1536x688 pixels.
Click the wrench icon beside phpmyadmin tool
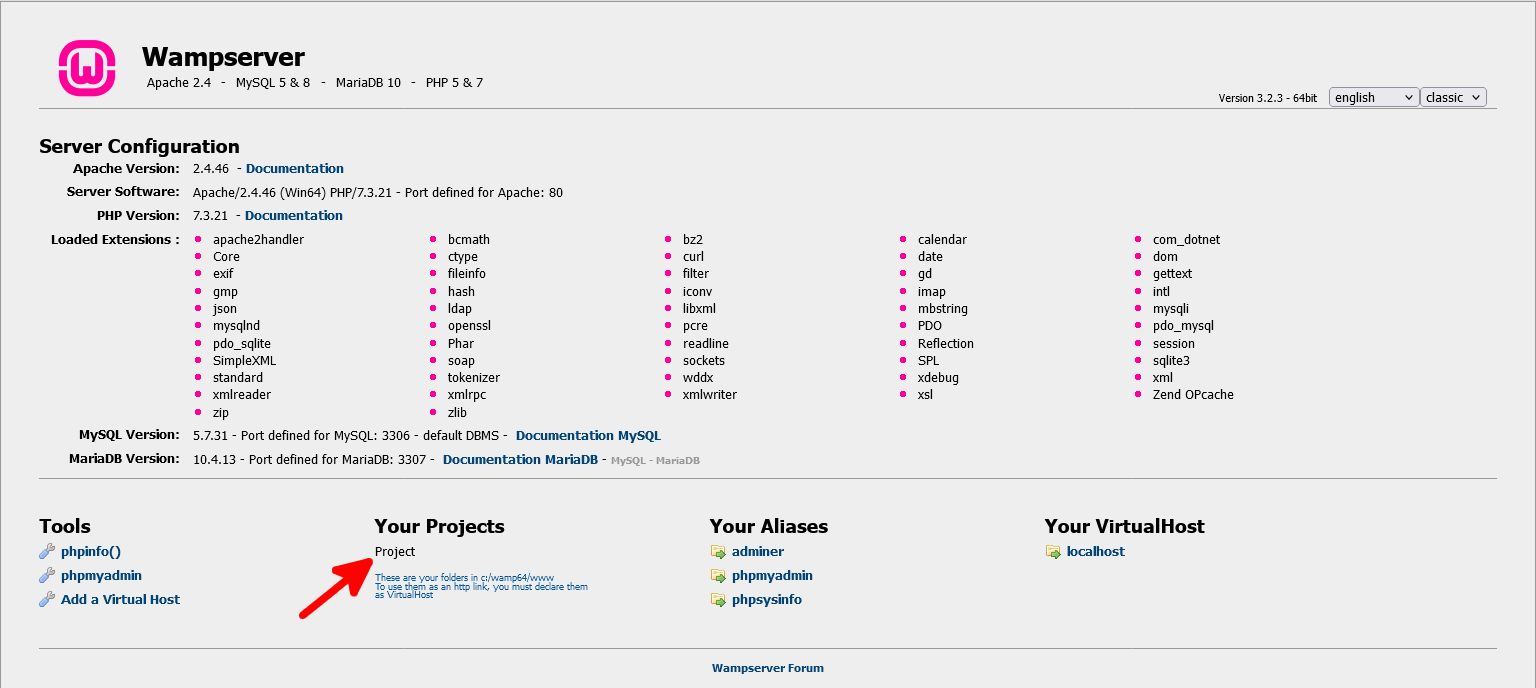[x=45, y=575]
